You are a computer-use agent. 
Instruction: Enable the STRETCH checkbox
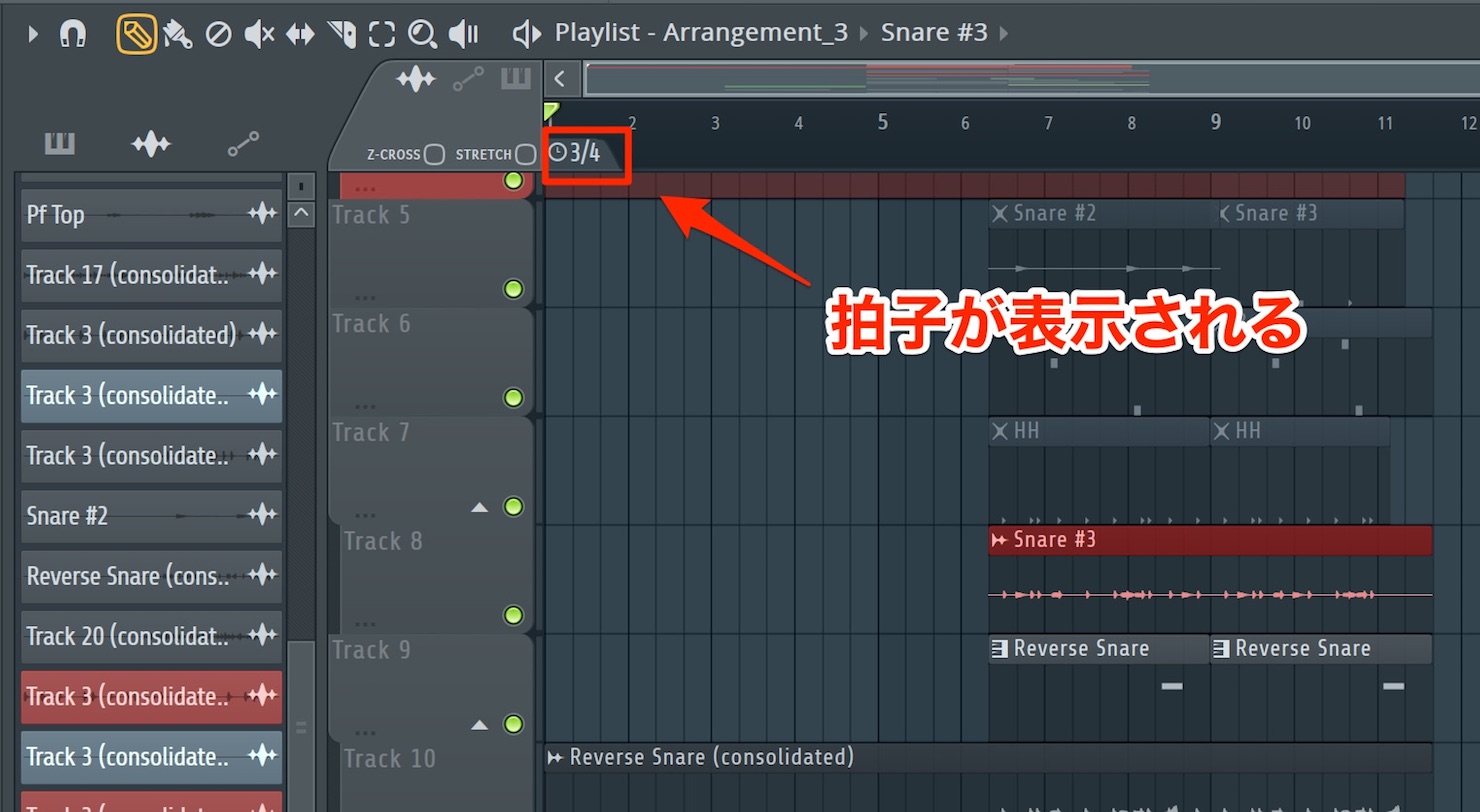tap(525, 155)
